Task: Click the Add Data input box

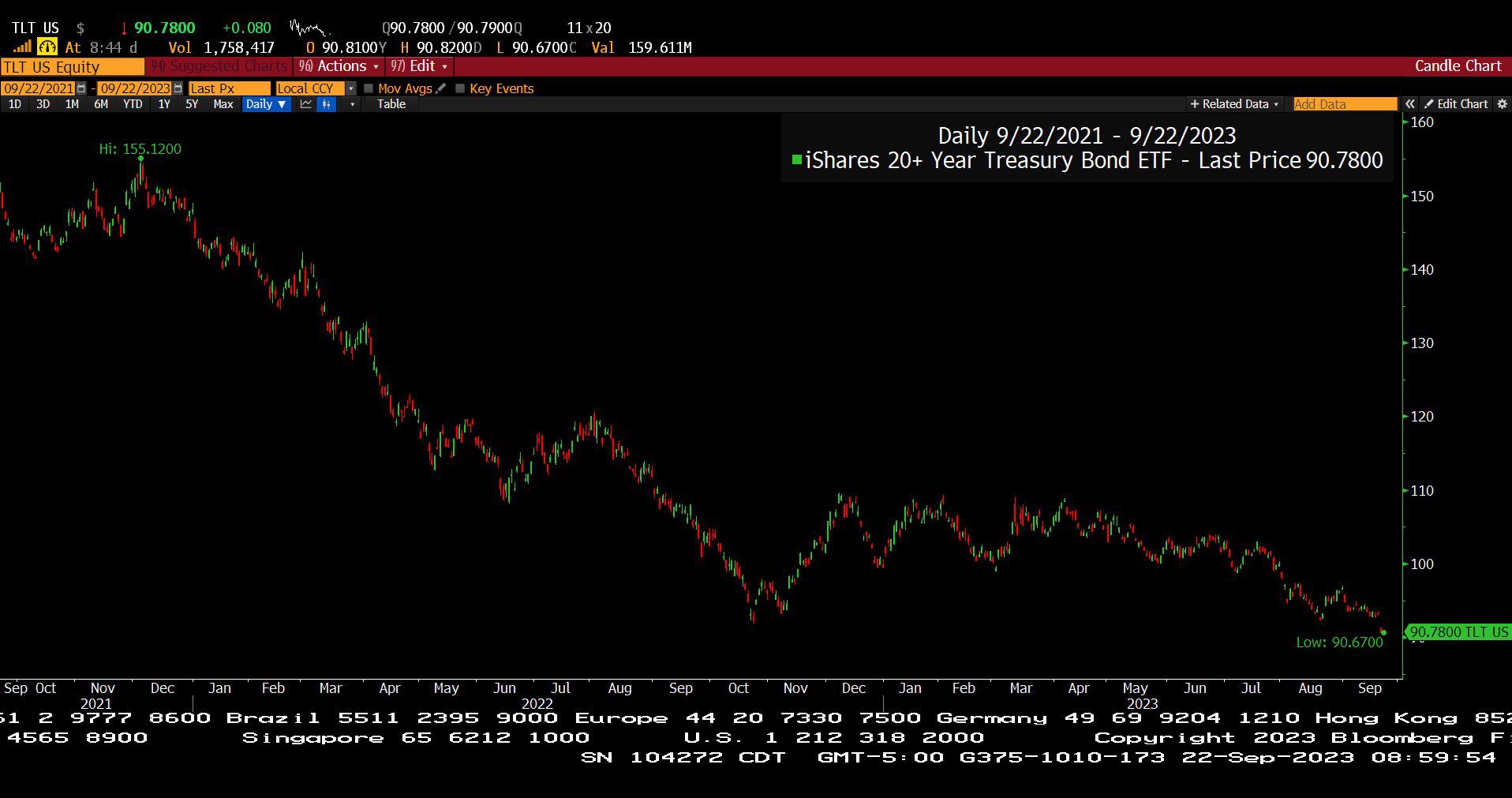Action: [x=1345, y=104]
